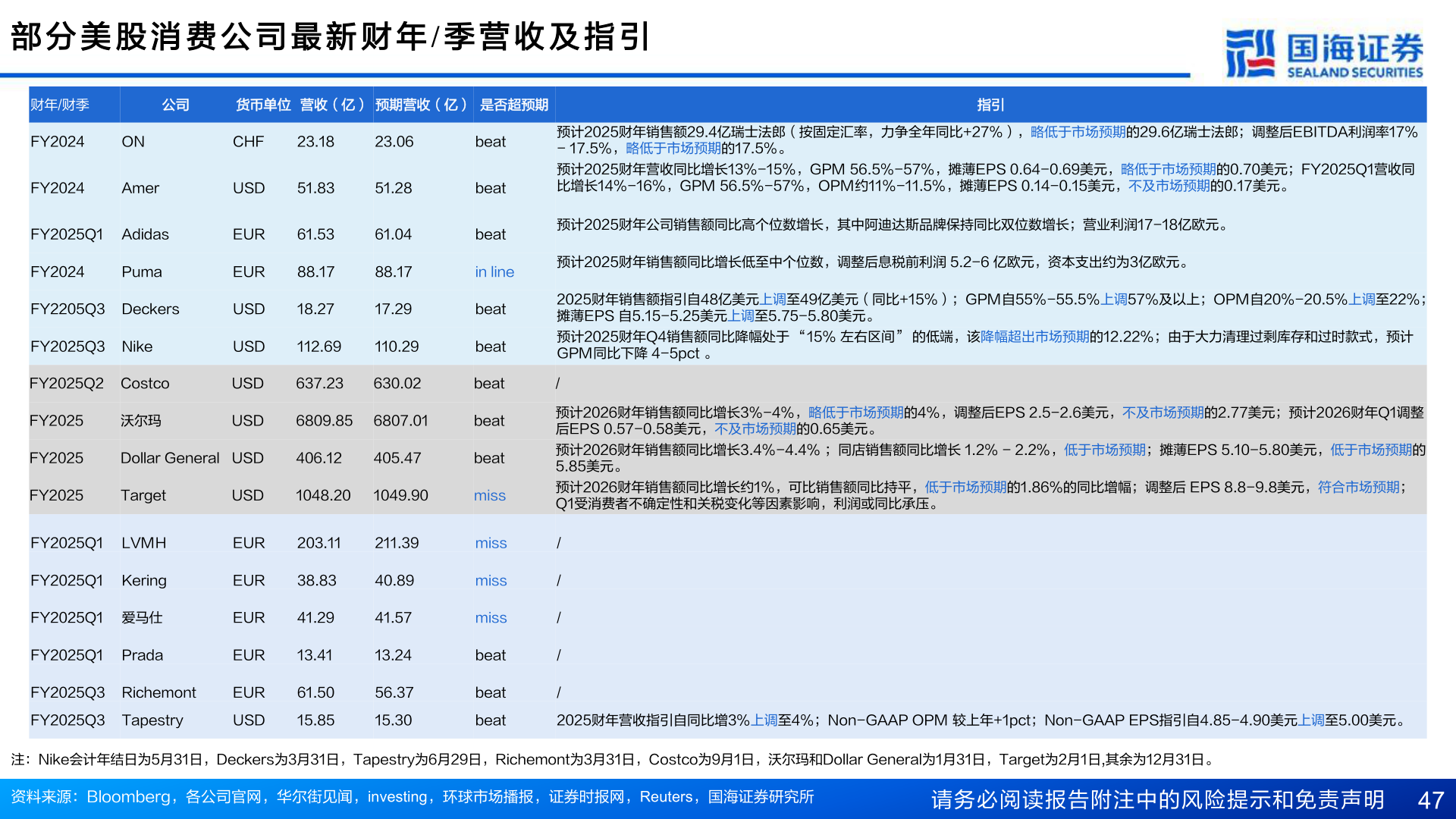The height and width of the screenshot is (819, 1456).
Task: Click the Prada company cell
Action: tap(142, 655)
